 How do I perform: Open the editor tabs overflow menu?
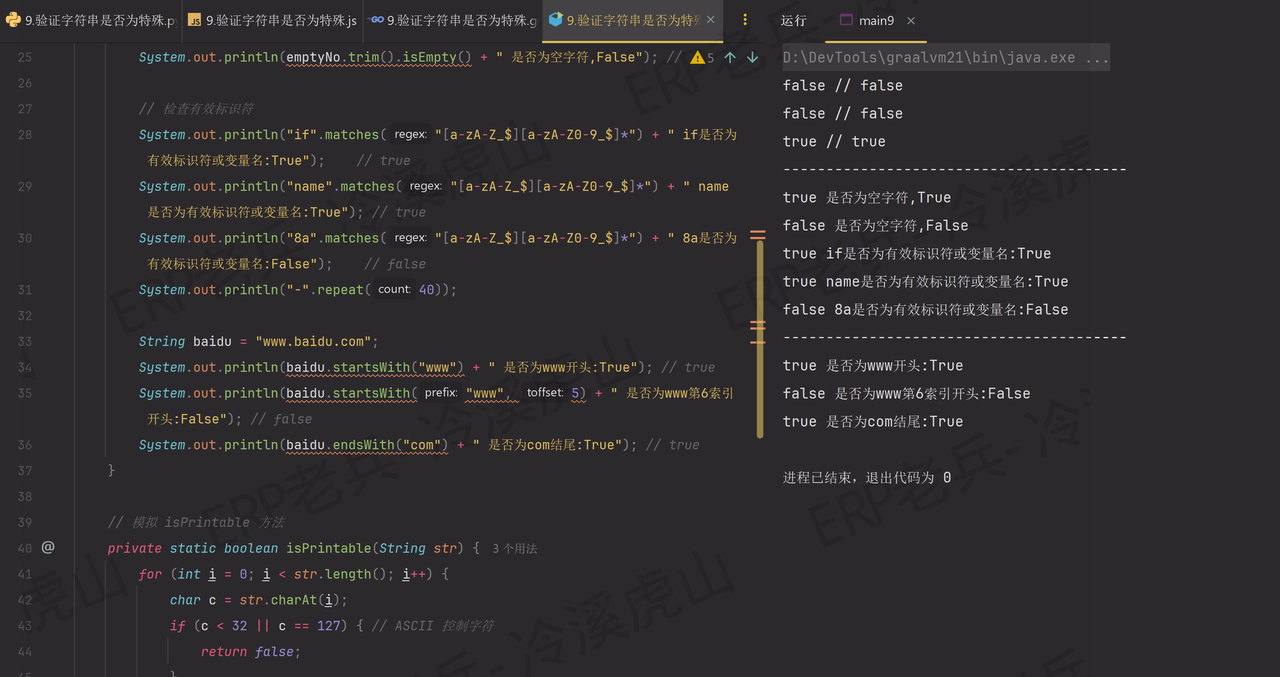pos(745,20)
